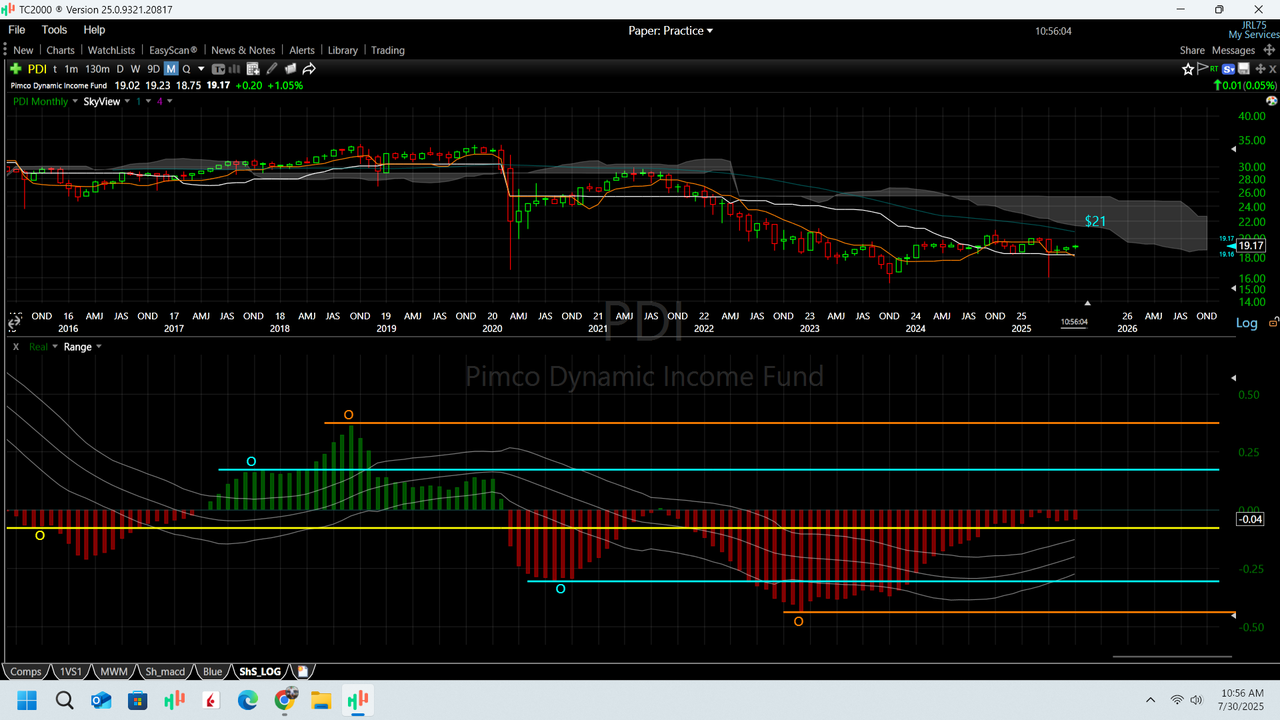Viewport: 1280px width, 720px height.
Task: Open the teal '1' indicator dropdown
Action: click(x=148, y=101)
